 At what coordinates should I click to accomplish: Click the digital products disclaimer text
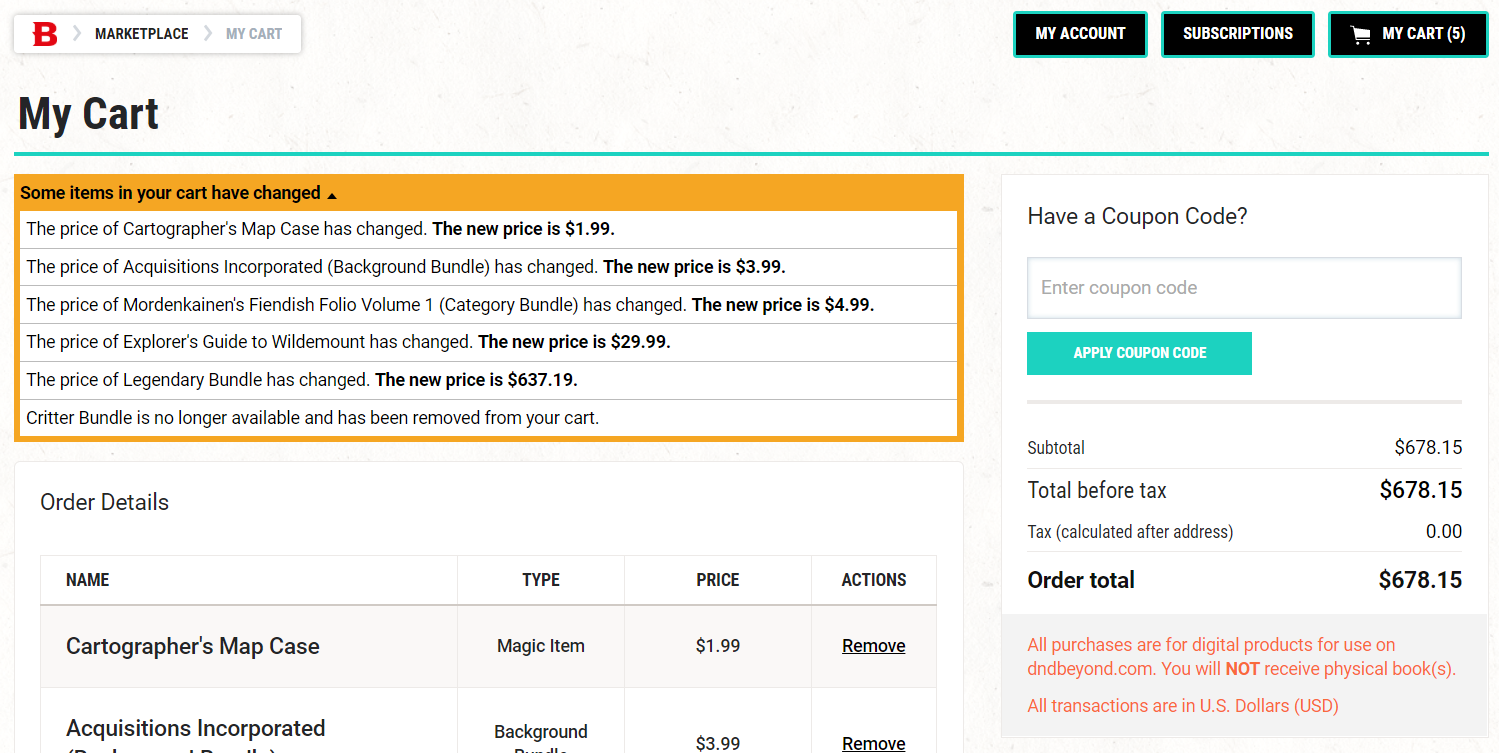1241,657
